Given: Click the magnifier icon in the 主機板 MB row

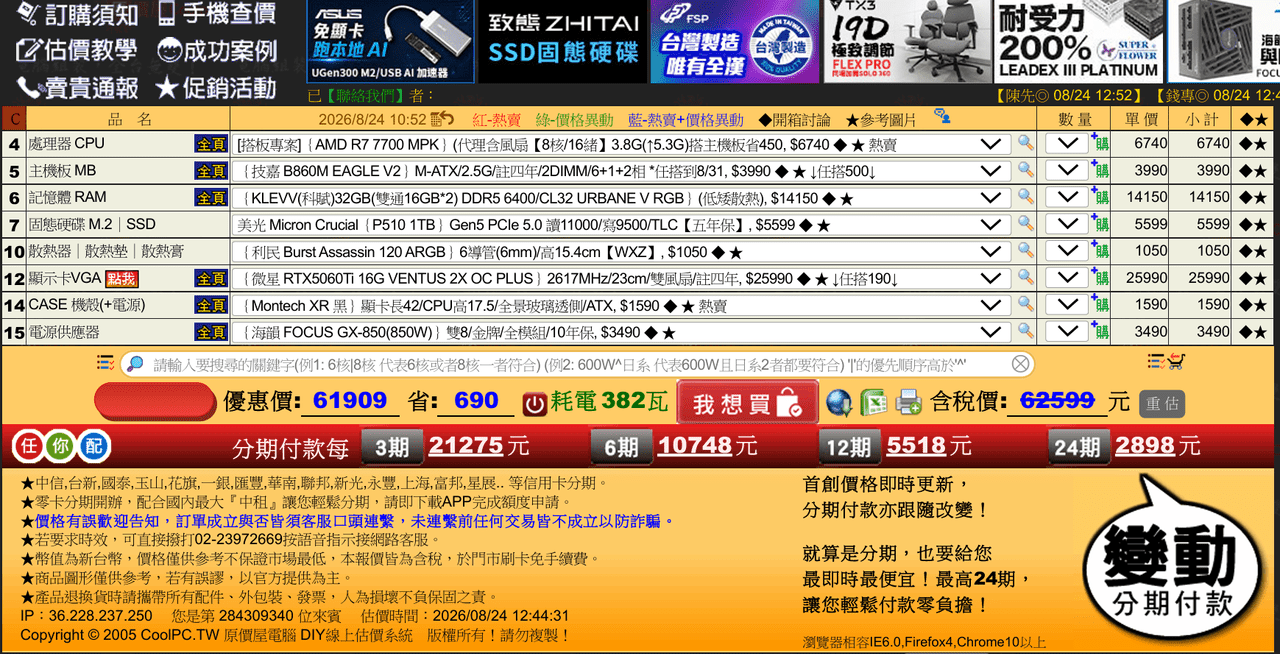Looking at the screenshot, I should [1026, 170].
